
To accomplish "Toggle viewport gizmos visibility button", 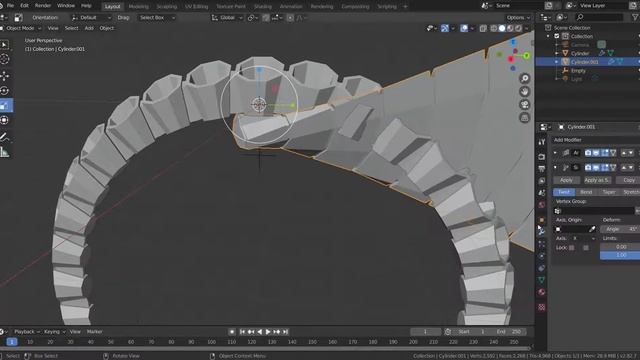I will tap(445, 28).
